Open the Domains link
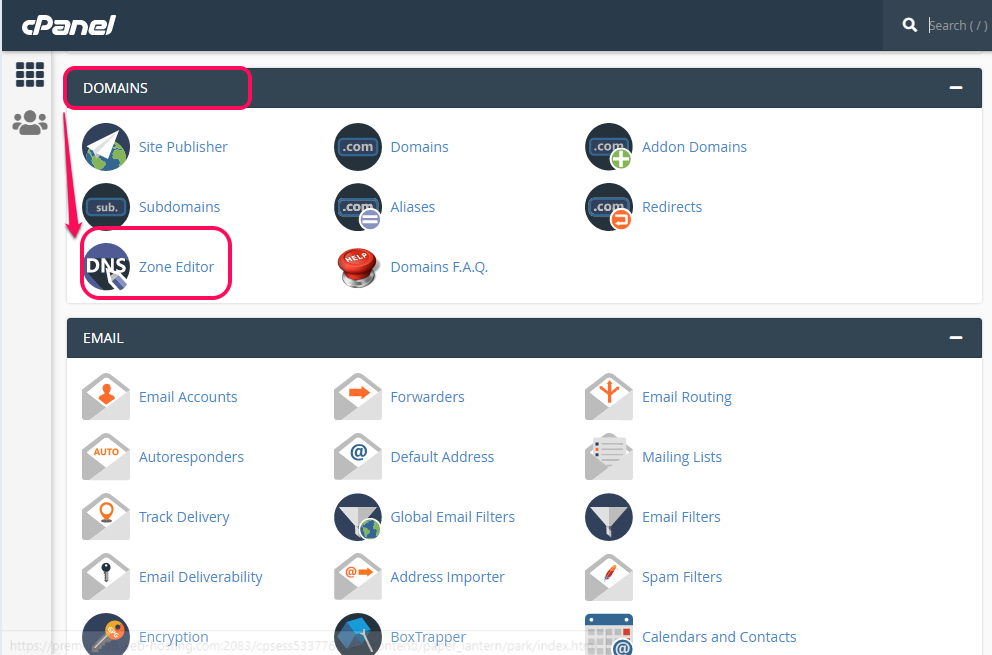 click(x=419, y=147)
